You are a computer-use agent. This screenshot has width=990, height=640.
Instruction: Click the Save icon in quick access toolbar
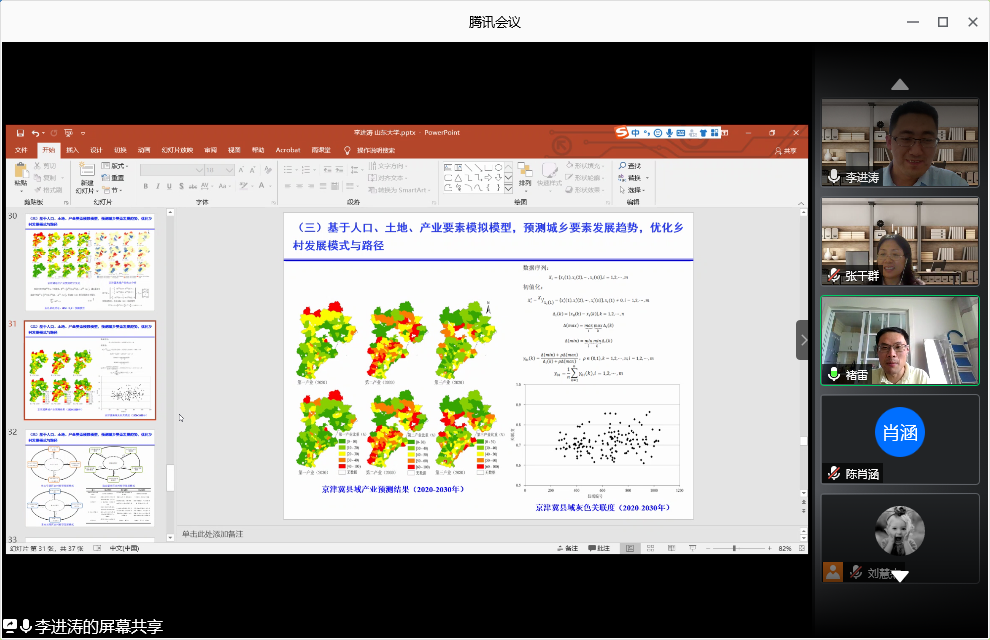[20, 133]
